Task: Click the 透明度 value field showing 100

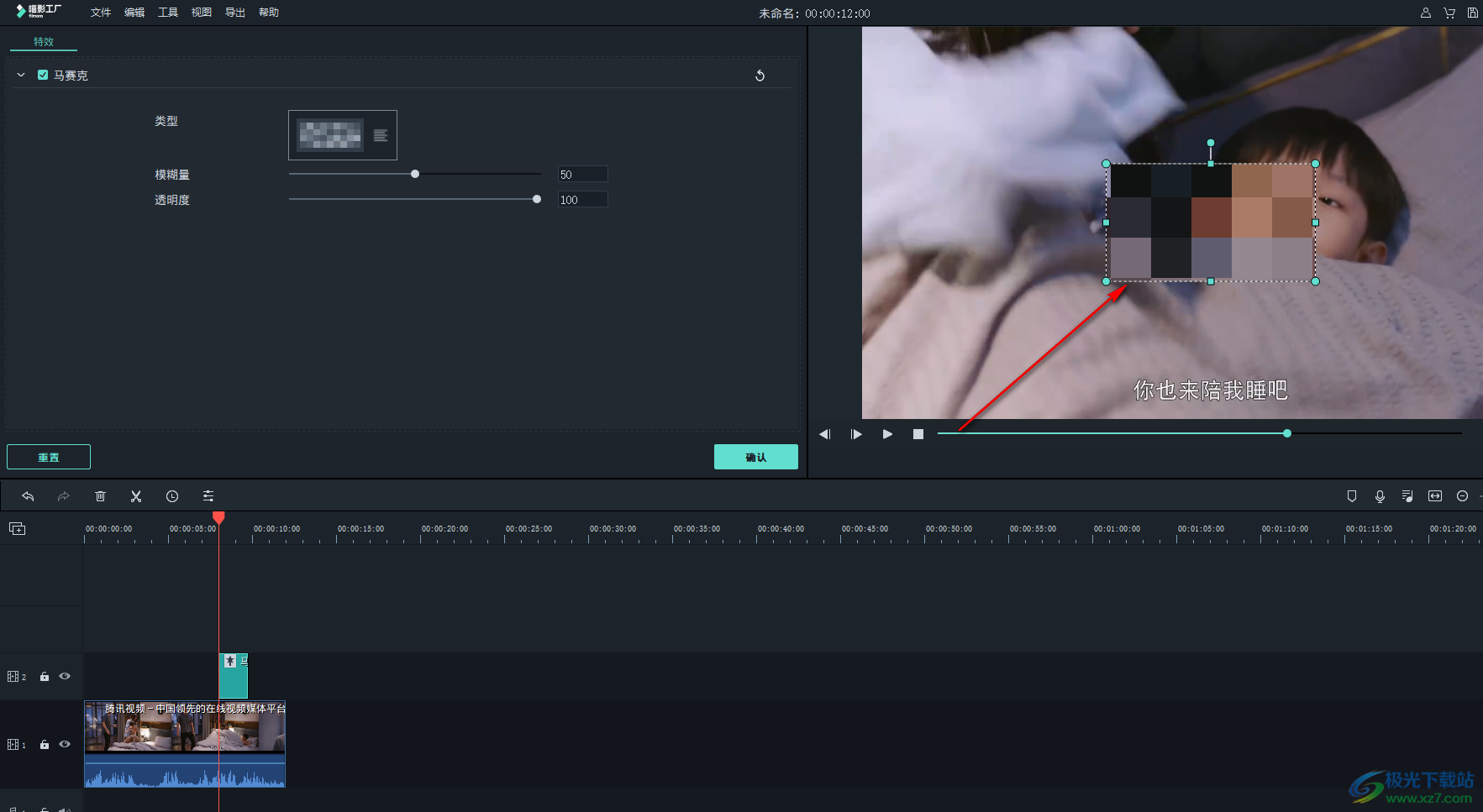Action: (582, 199)
